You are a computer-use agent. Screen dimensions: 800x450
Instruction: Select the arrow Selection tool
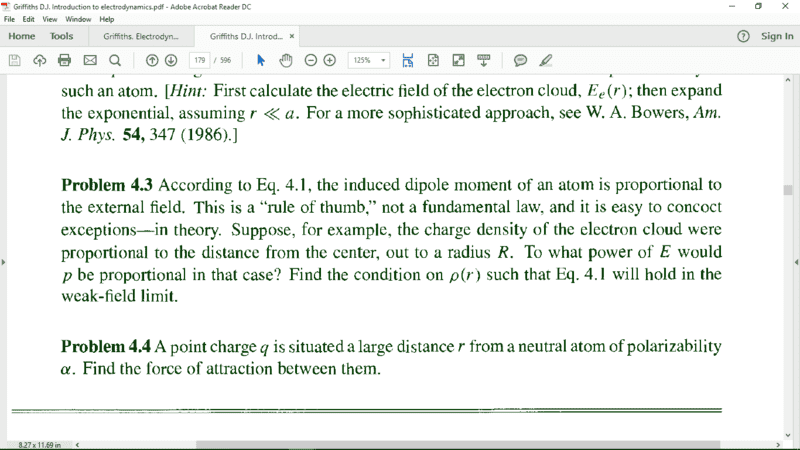(261, 60)
